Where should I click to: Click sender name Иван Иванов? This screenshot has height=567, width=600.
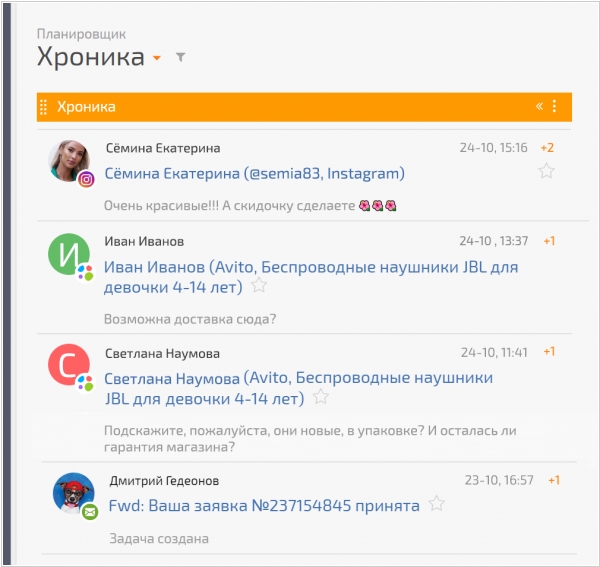click(x=144, y=241)
